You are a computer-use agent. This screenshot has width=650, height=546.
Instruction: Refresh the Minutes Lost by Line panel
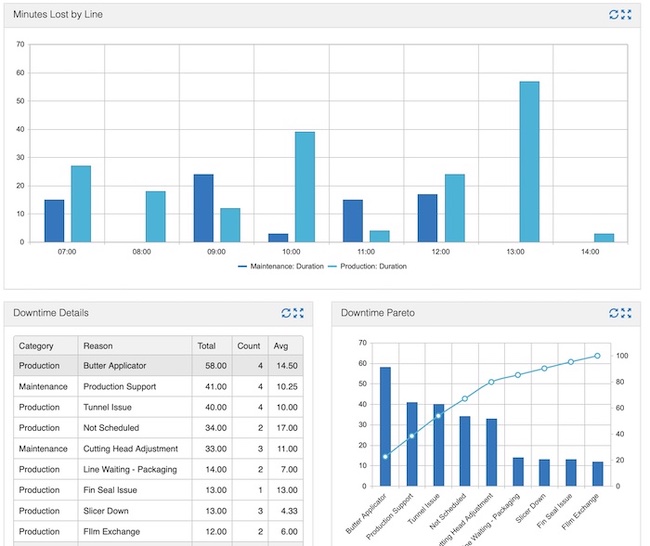(x=614, y=15)
